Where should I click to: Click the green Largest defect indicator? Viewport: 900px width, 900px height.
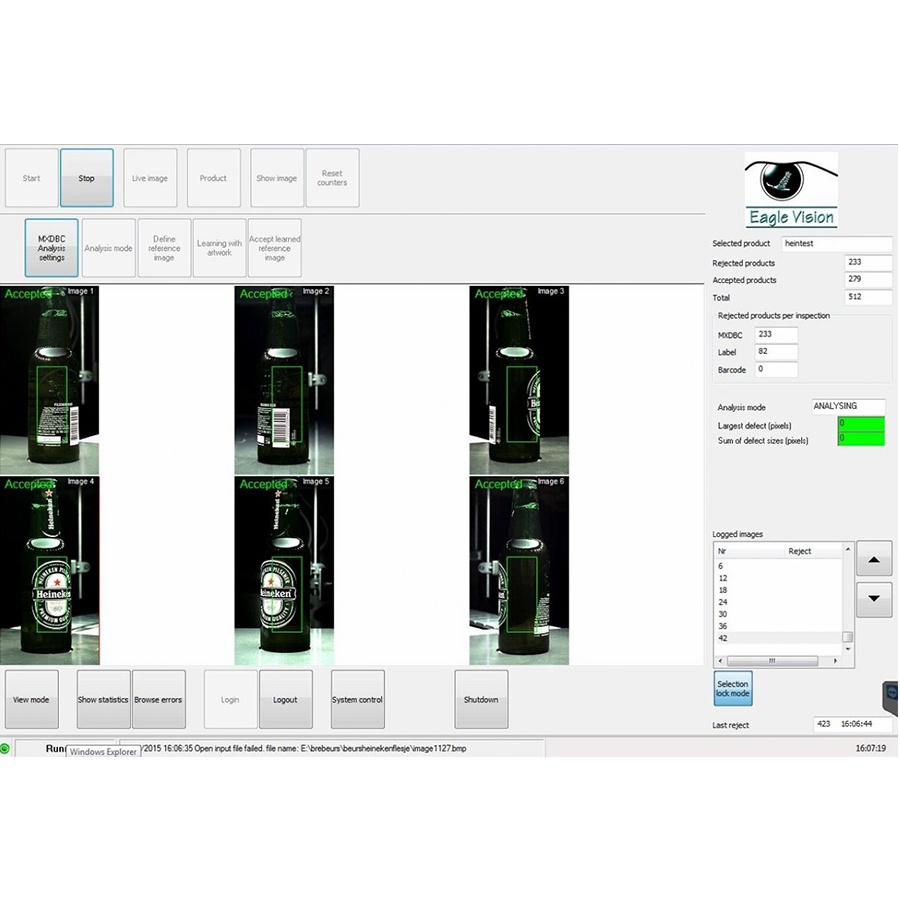[x=860, y=424]
